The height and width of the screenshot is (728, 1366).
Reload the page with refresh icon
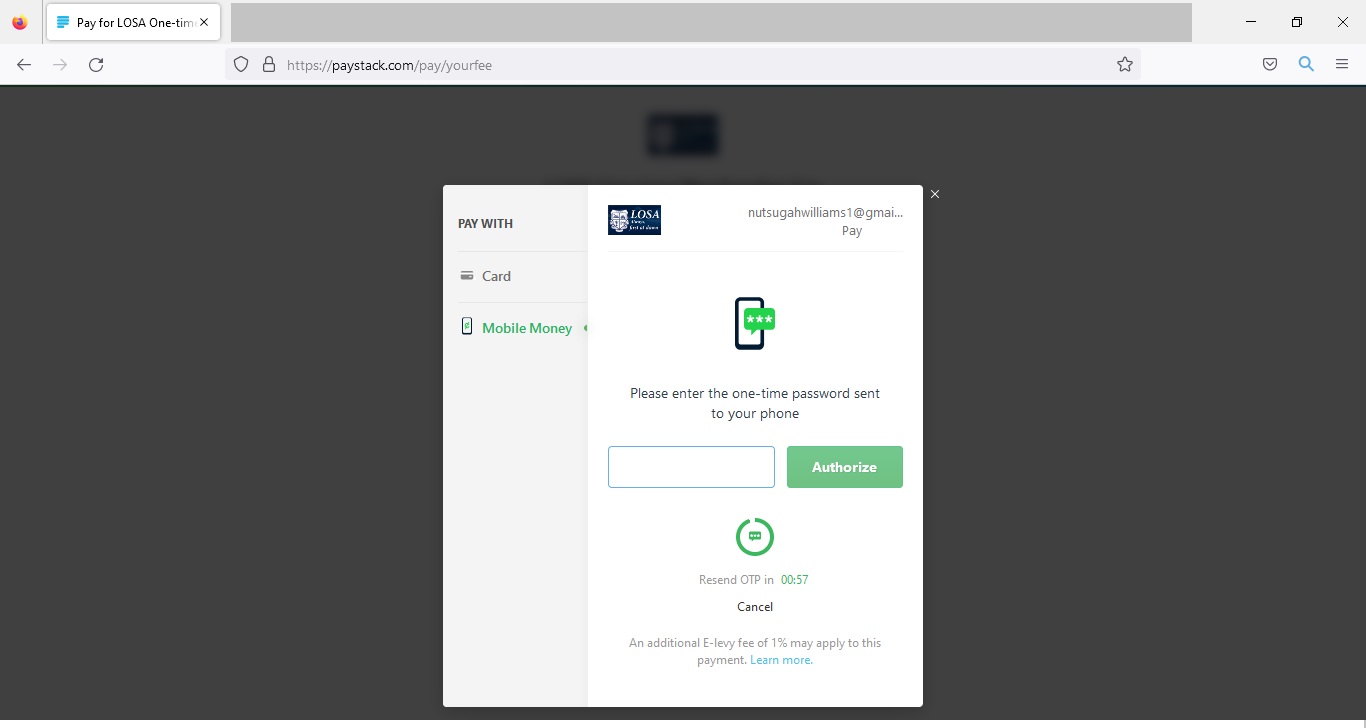coord(96,65)
